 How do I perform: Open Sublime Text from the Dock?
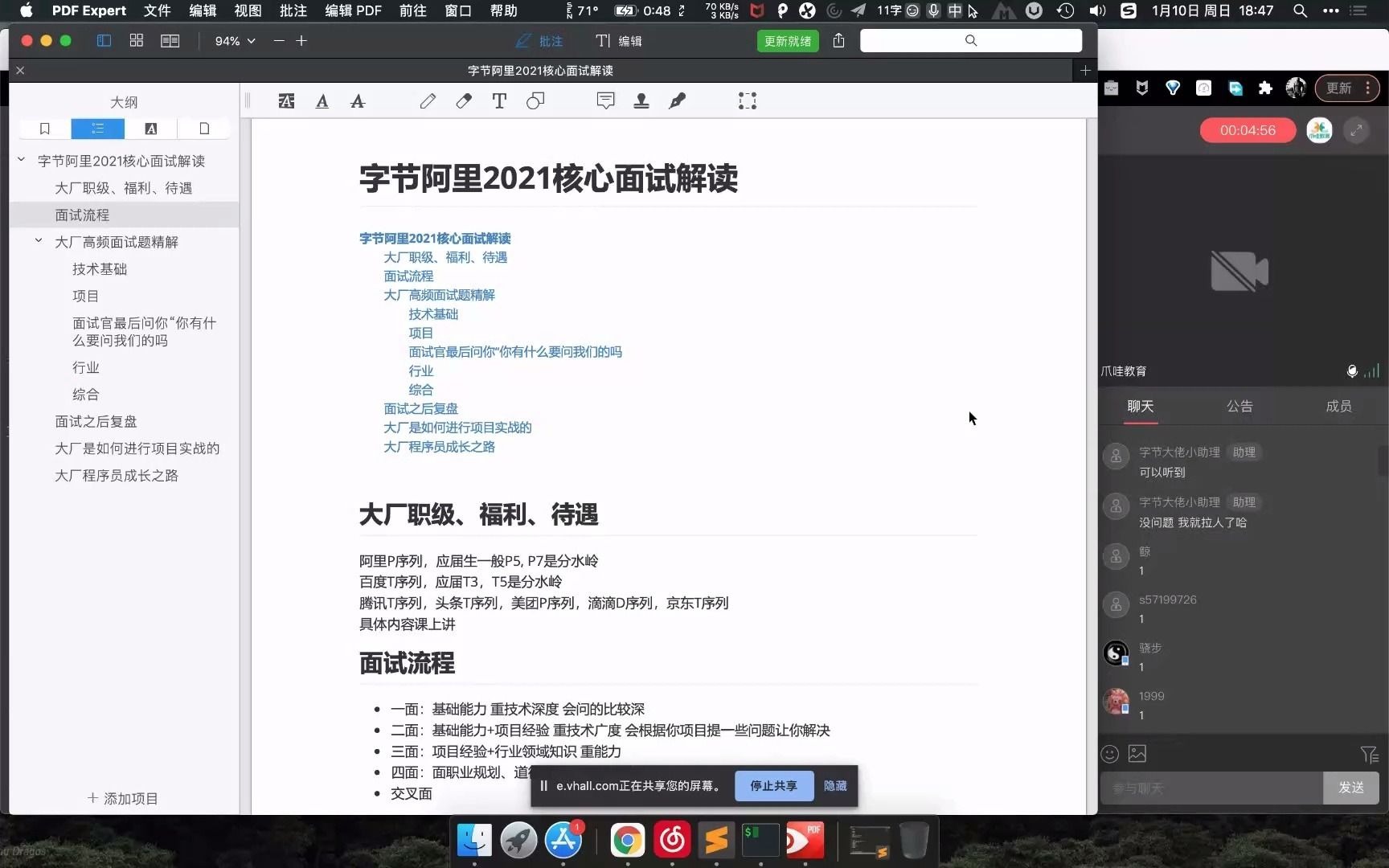716,841
